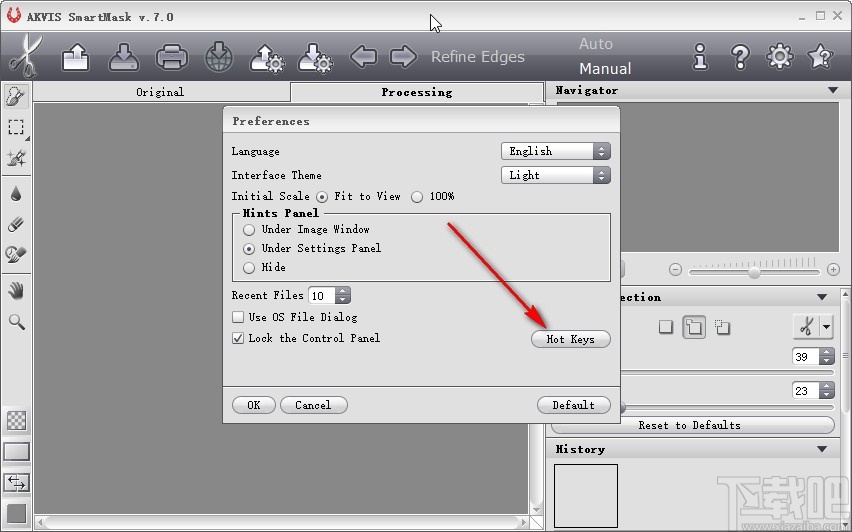
Task: Select Under Settings Panel radio button
Action: click(x=249, y=249)
